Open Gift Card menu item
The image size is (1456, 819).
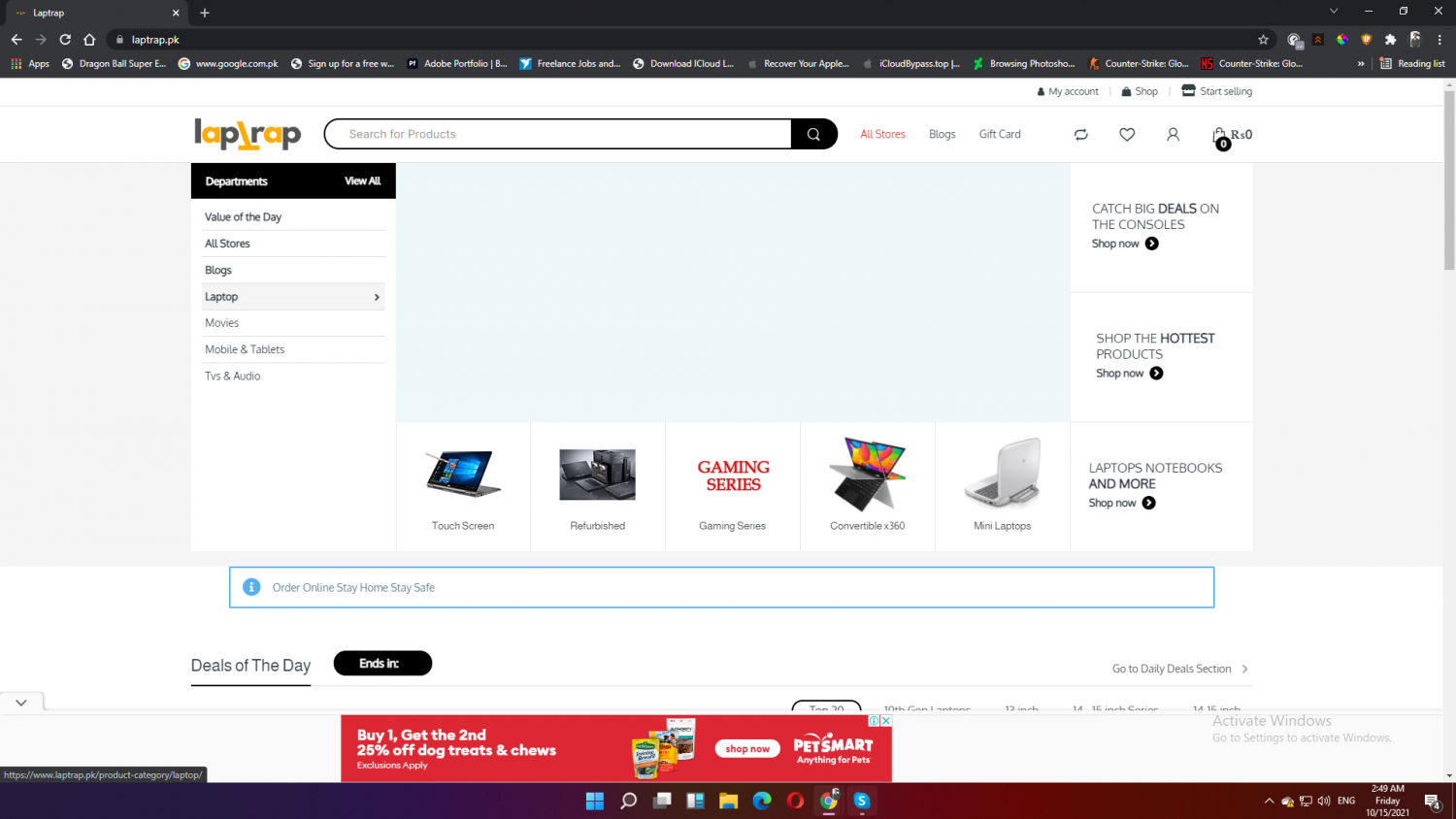point(1000,135)
